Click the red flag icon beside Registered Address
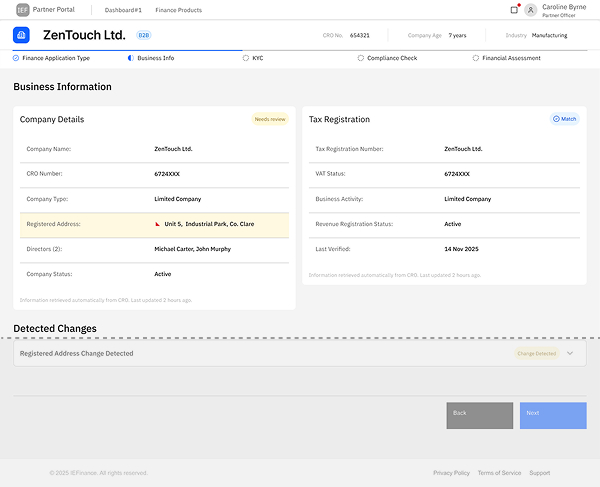 [x=157, y=224]
